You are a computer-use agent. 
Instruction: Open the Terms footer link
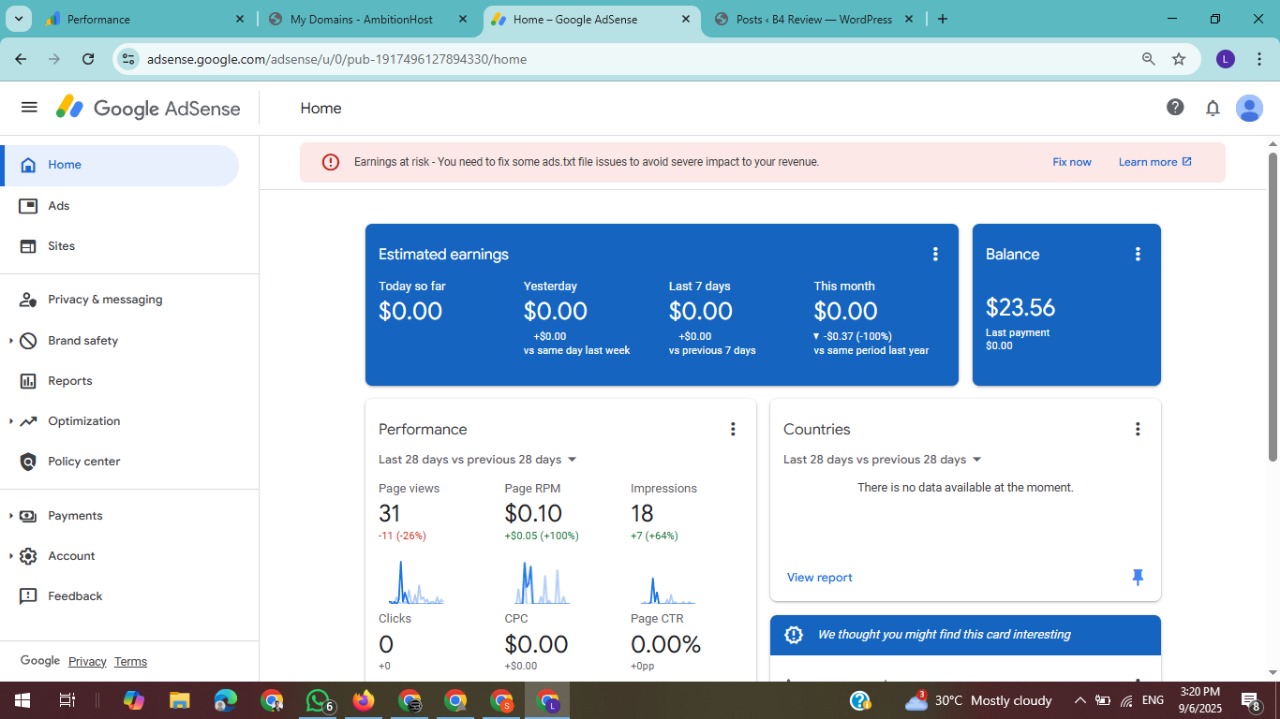130,661
